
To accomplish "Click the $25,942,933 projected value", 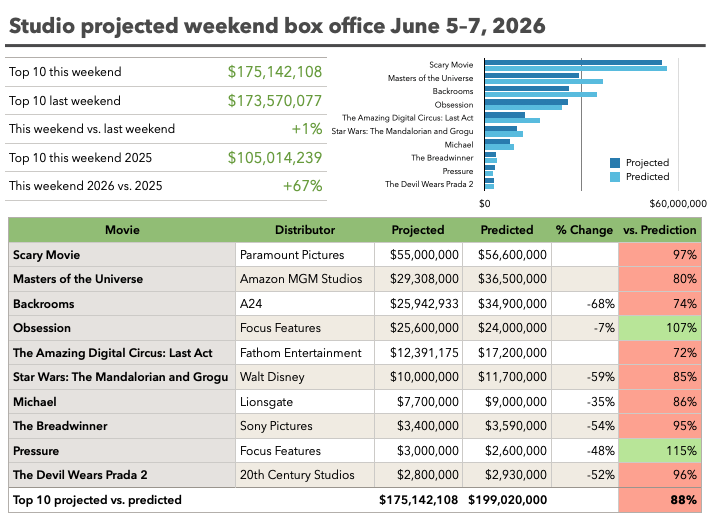I will [x=424, y=304].
